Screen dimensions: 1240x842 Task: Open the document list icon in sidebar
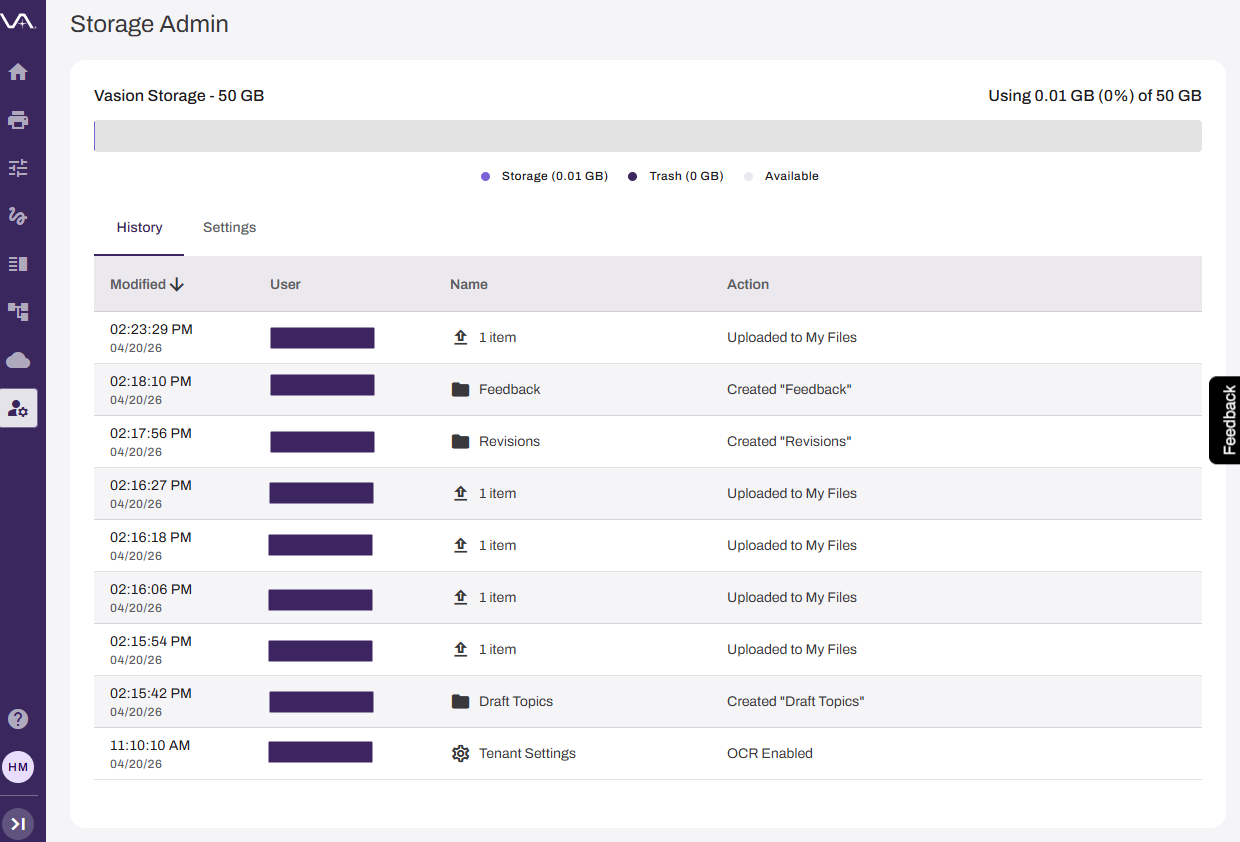18,264
